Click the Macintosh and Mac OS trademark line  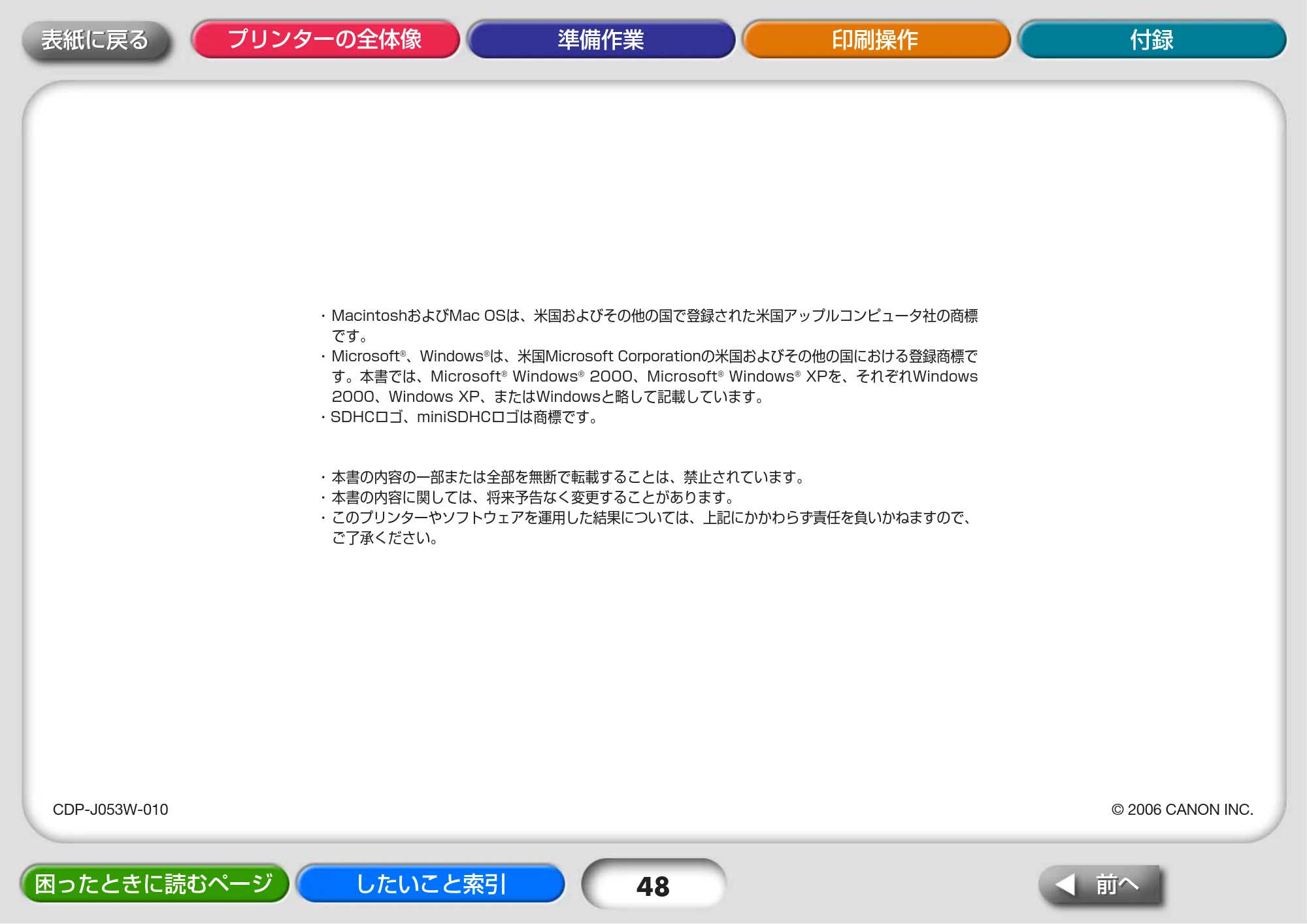(649, 325)
